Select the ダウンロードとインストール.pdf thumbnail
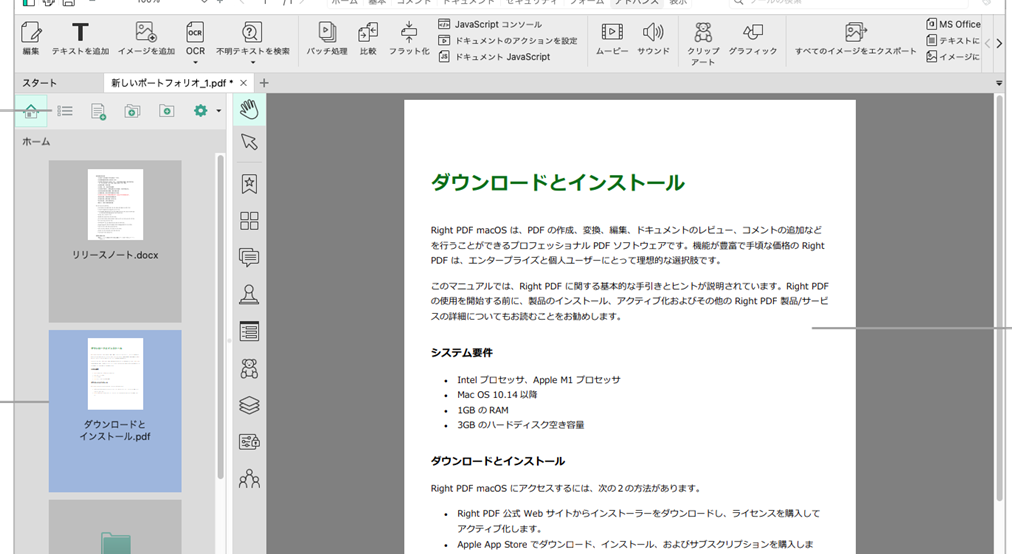 115,411
